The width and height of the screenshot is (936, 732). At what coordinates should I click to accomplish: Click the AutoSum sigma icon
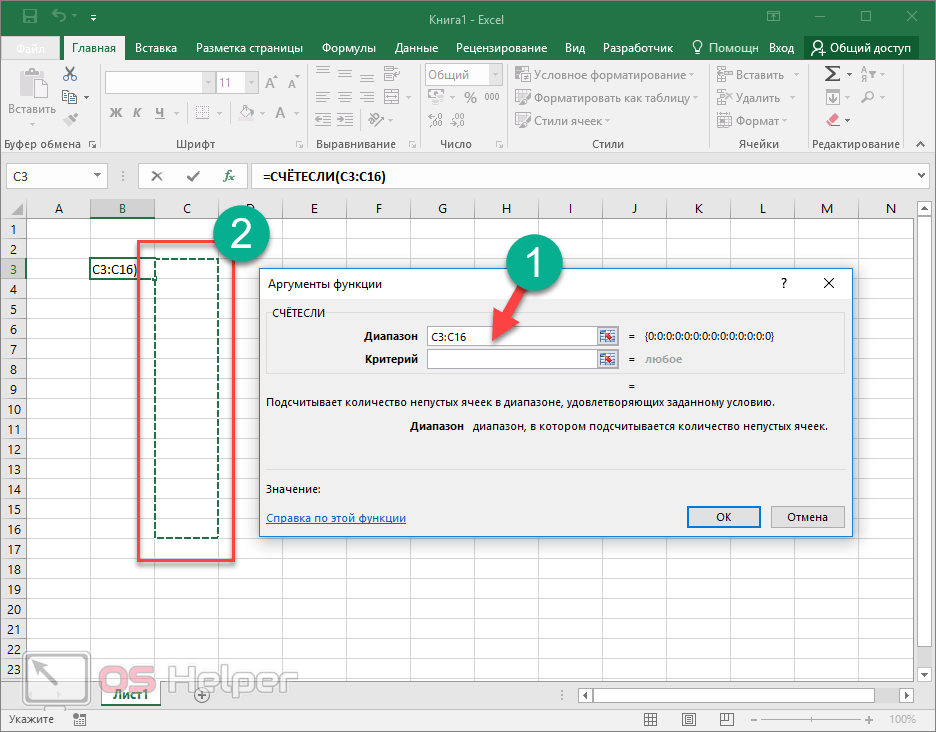click(832, 74)
